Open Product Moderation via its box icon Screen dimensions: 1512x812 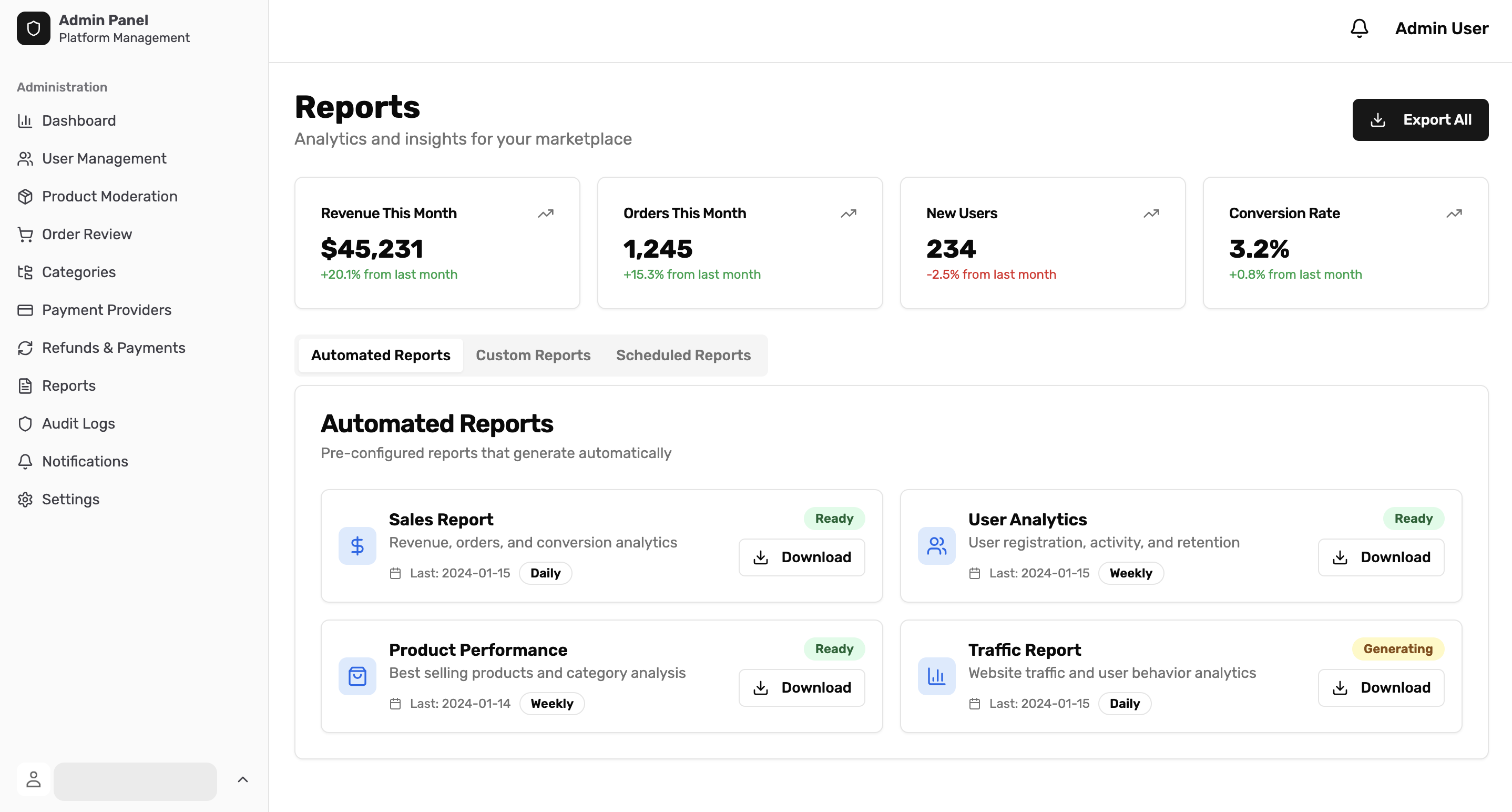point(25,196)
